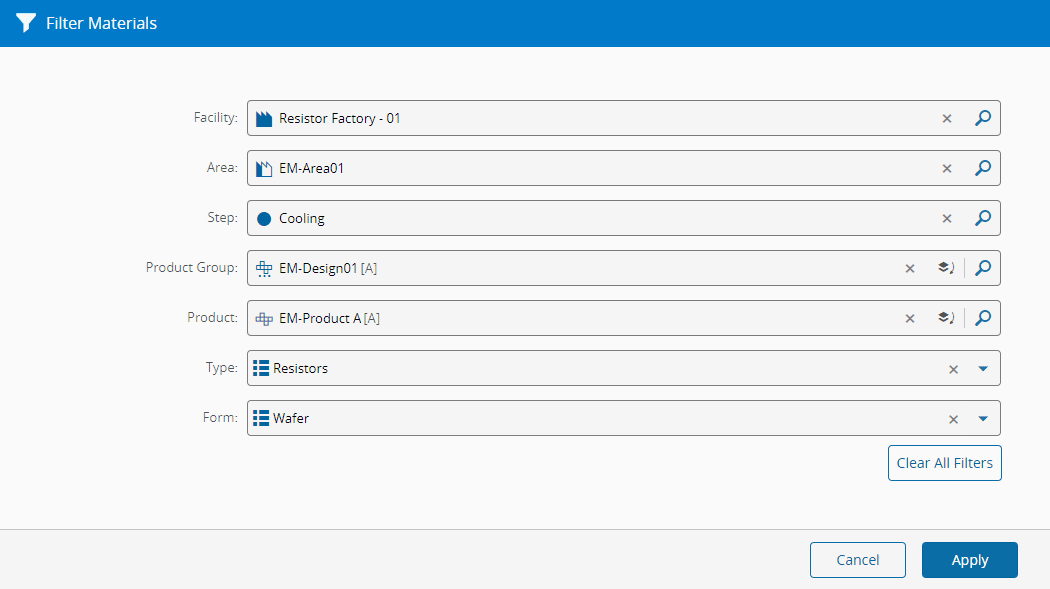Screen dimensions: 1050x589
Task: Clear the Facility field value
Action: click(947, 118)
